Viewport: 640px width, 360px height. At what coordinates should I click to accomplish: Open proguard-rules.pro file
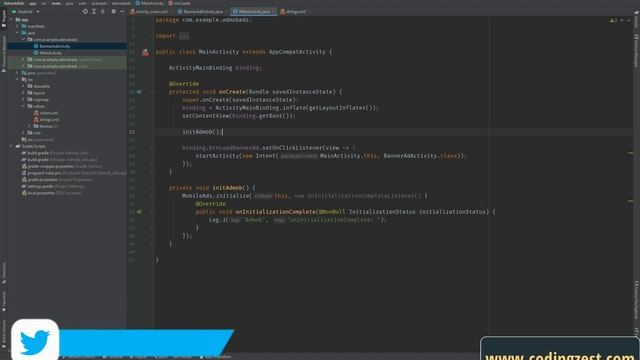pyautogui.click(x=74, y=173)
